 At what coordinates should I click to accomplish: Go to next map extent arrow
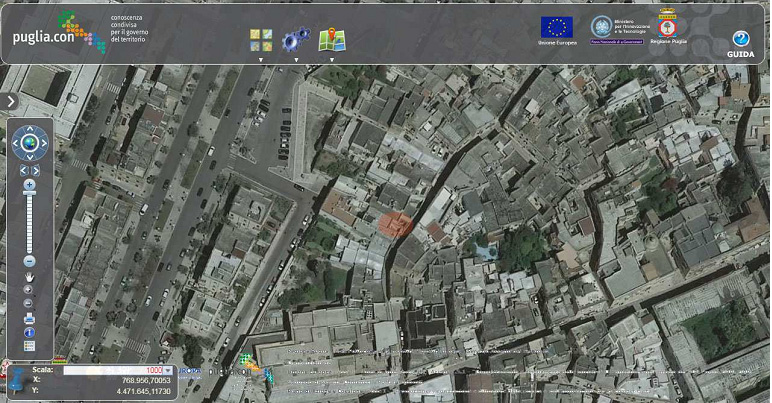(x=35, y=170)
